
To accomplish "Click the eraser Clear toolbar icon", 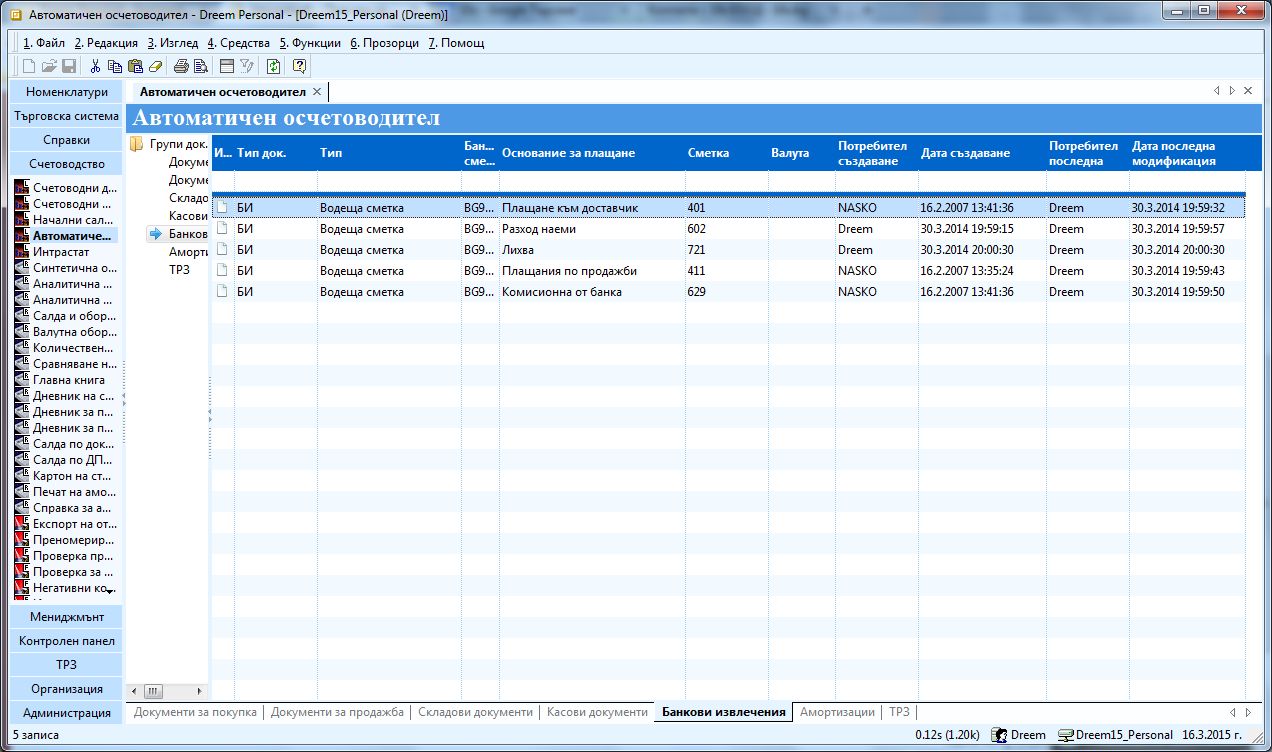I will [x=154, y=66].
